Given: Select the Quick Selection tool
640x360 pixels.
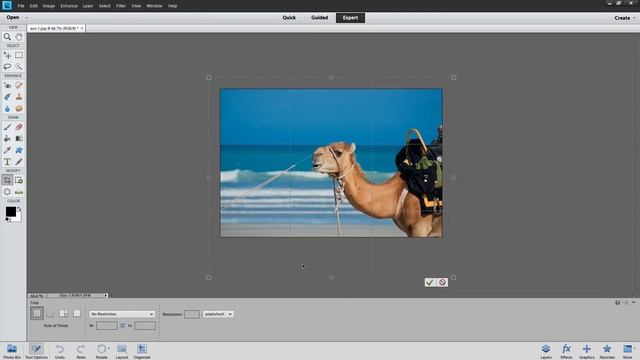Looking at the screenshot, I should click(x=19, y=67).
